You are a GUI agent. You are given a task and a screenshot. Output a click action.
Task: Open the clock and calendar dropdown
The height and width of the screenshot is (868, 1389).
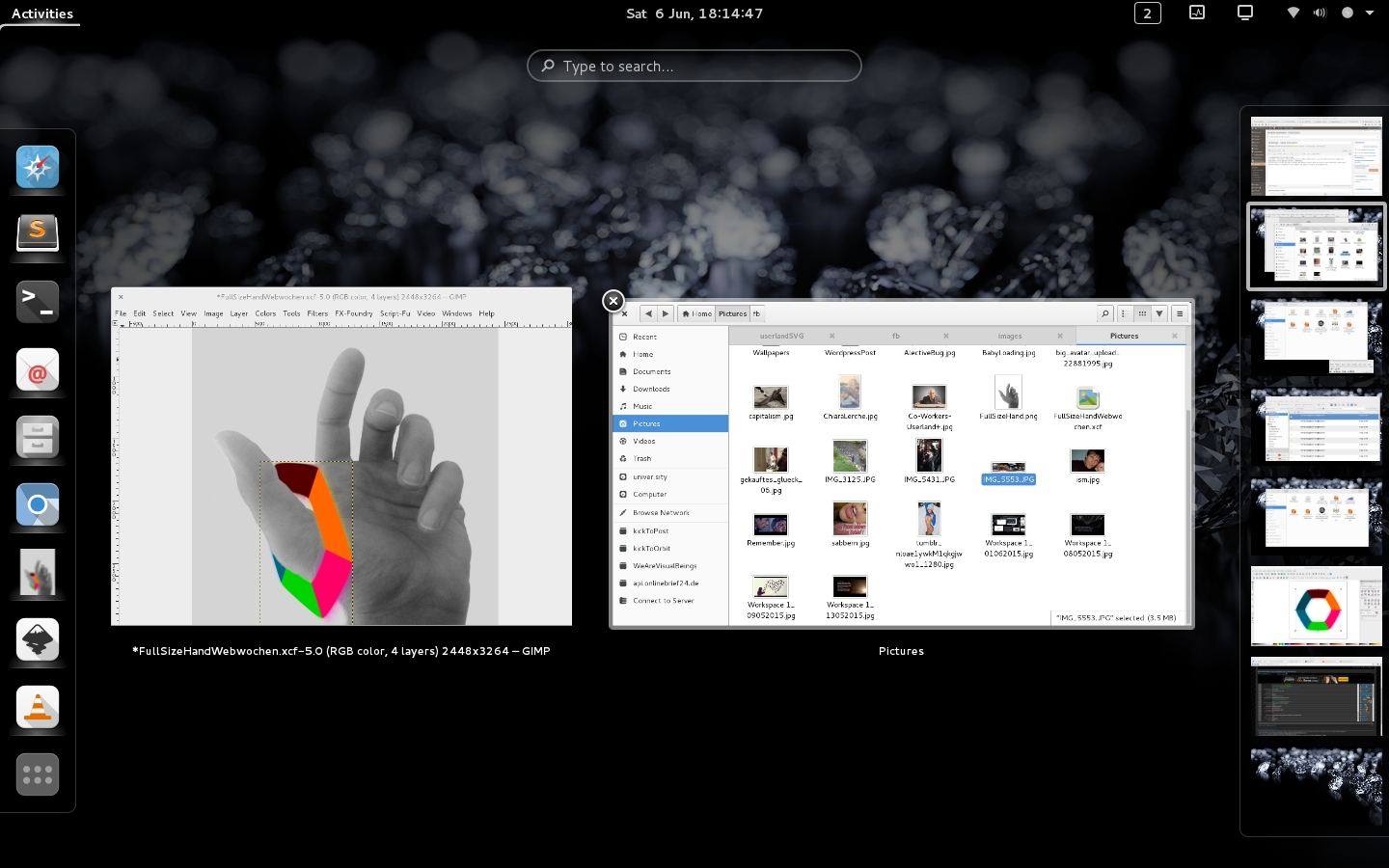pyautogui.click(x=694, y=14)
